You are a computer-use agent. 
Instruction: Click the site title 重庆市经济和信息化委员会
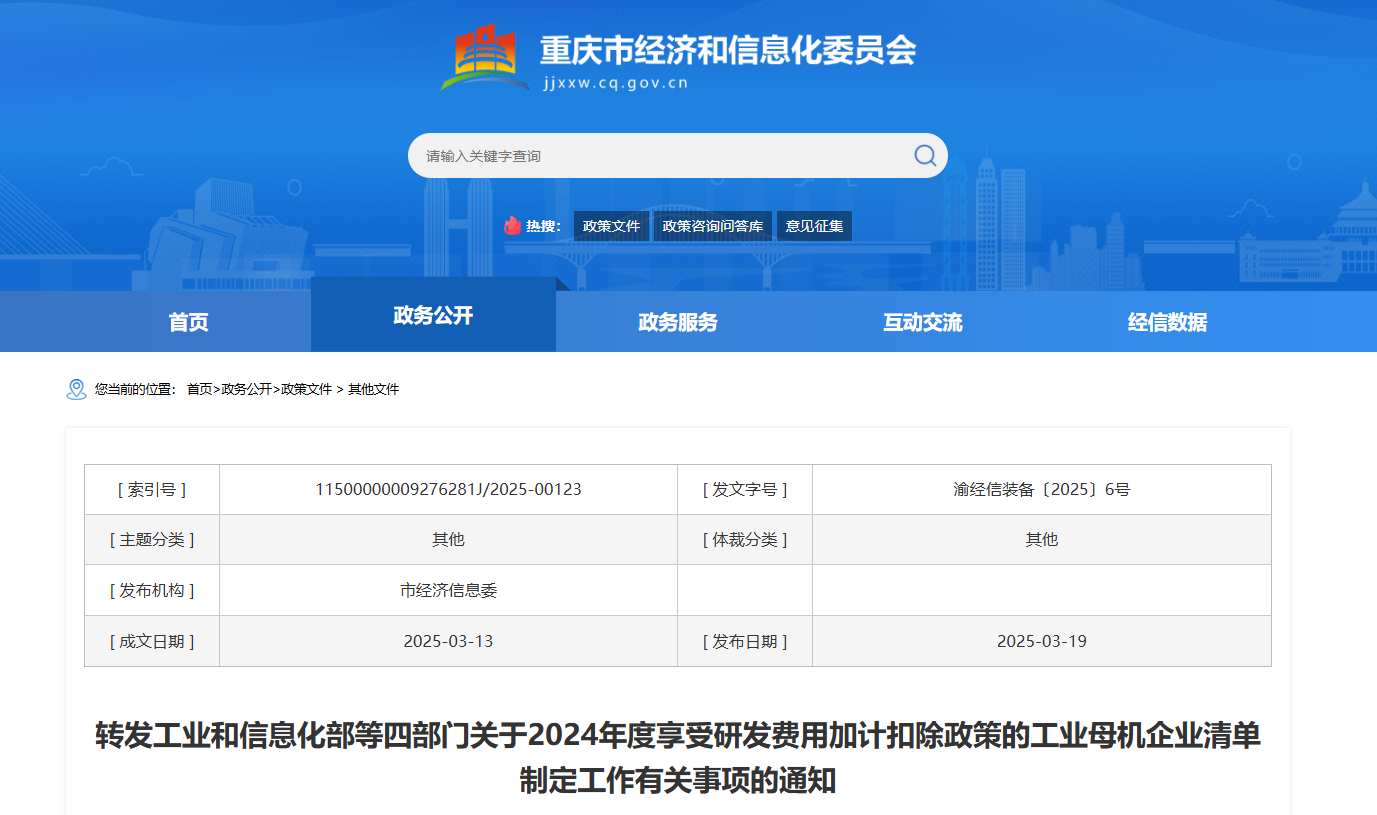point(728,49)
